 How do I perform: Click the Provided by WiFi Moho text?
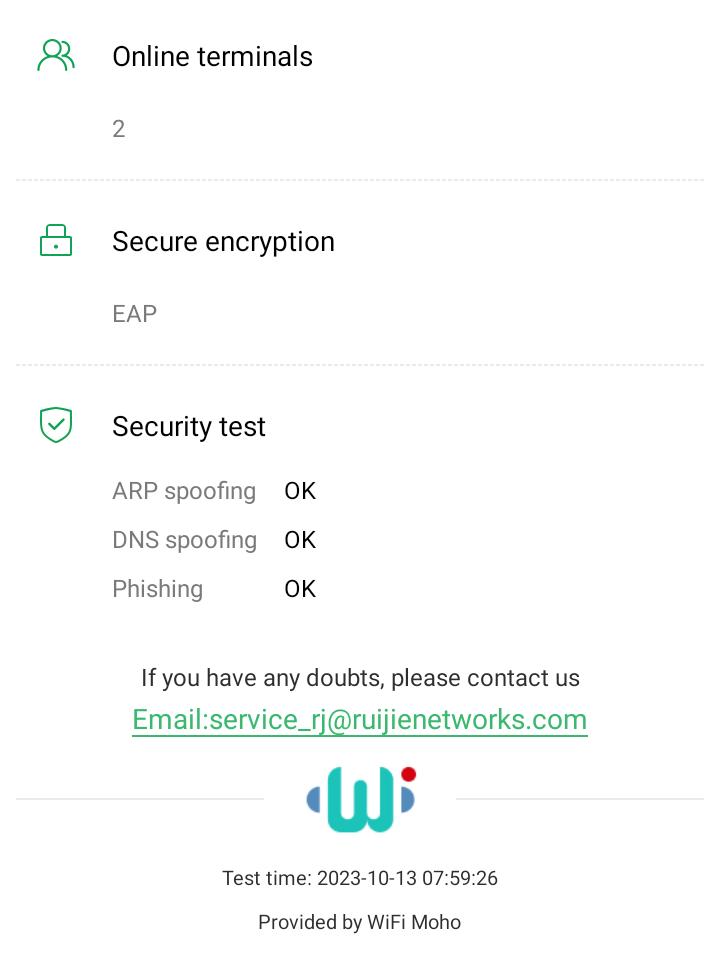click(x=360, y=922)
